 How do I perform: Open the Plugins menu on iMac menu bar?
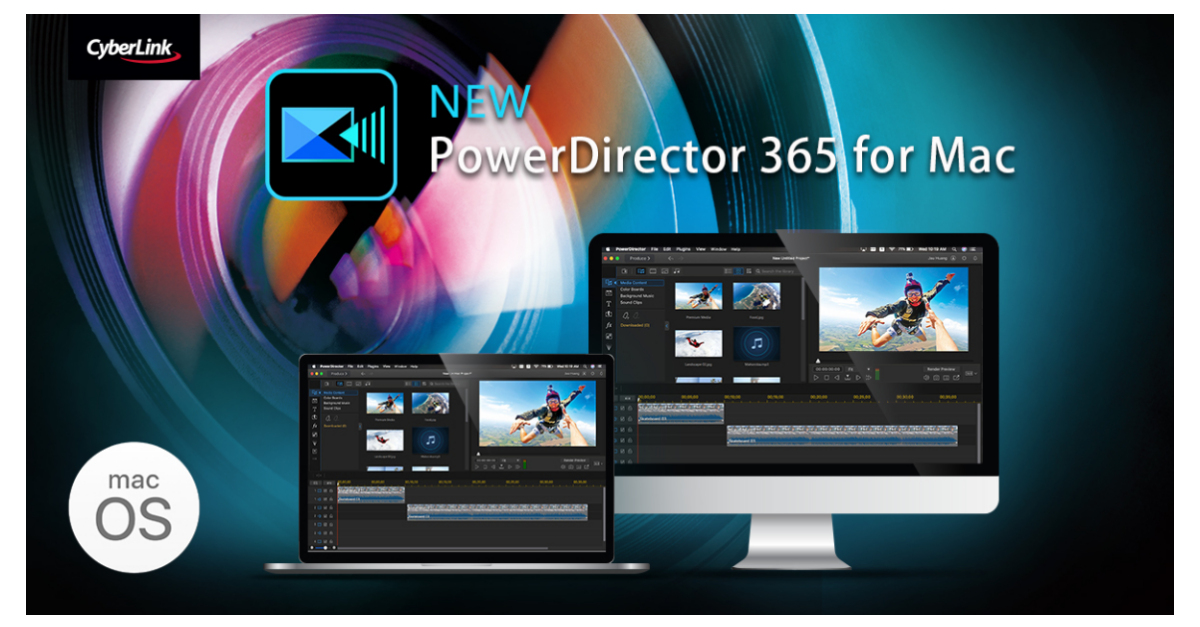(x=684, y=248)
